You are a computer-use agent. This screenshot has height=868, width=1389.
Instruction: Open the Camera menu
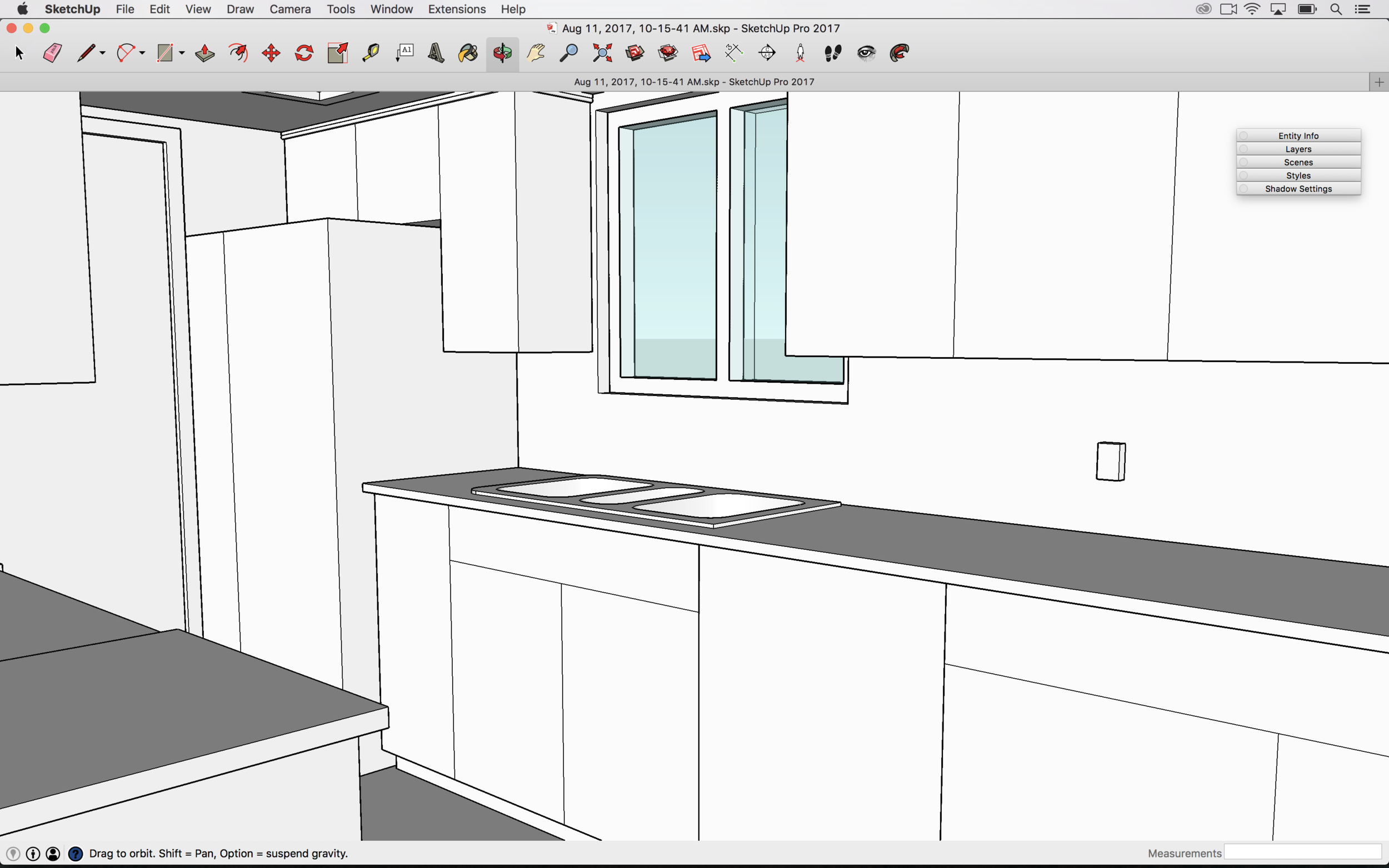290,9
